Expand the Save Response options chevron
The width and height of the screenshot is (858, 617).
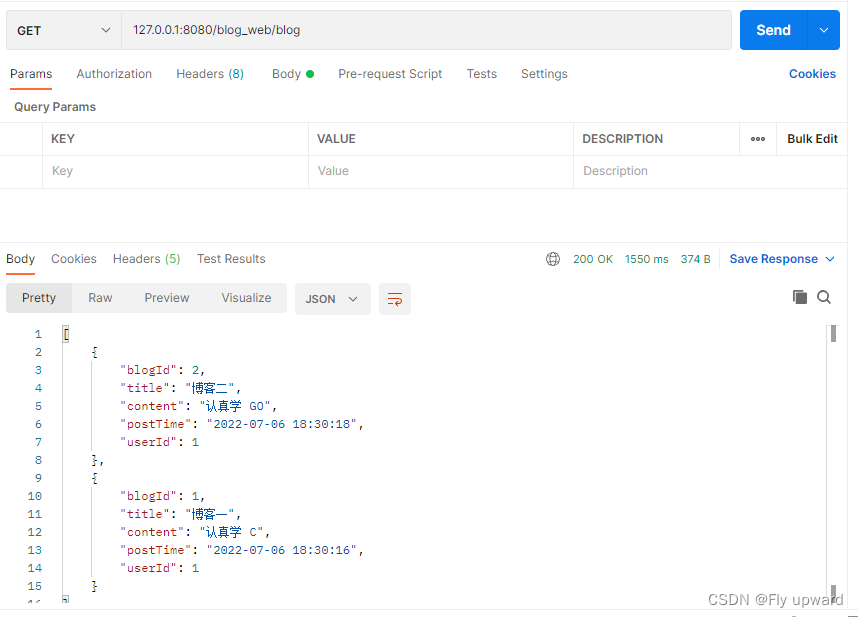point(832,258)
